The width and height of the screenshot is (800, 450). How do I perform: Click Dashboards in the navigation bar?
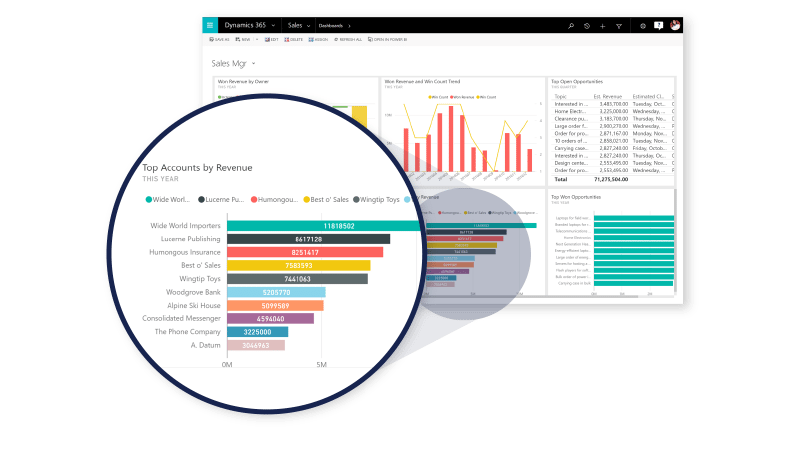331,26
